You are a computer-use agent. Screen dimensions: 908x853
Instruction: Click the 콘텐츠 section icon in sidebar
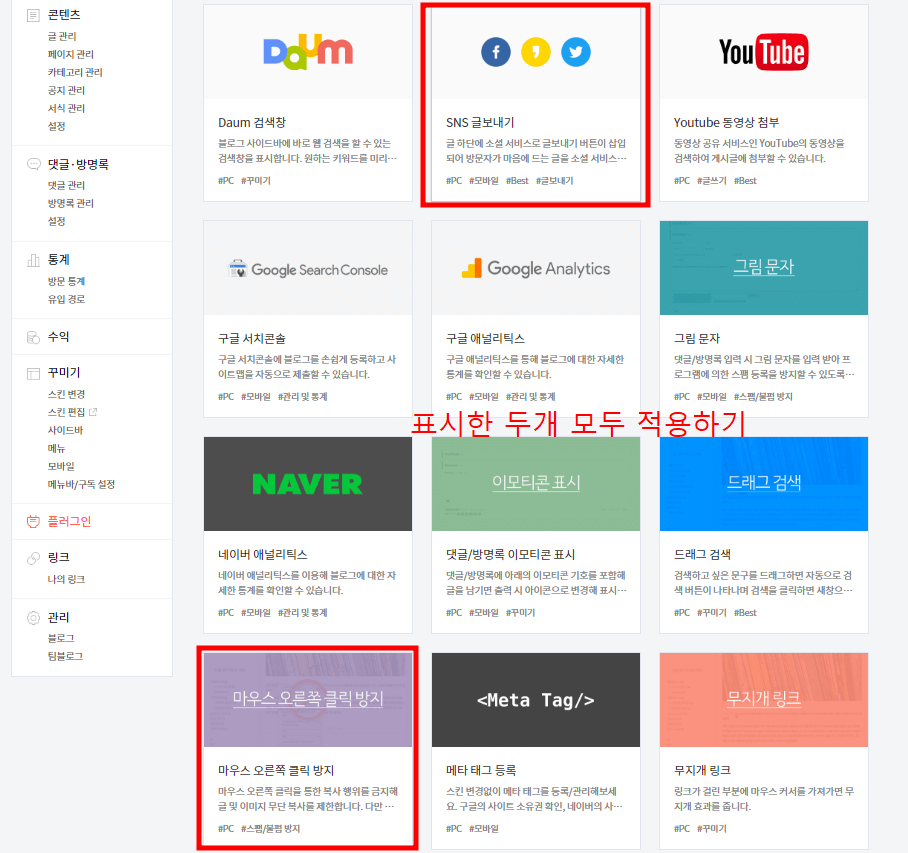pos(34,15)
